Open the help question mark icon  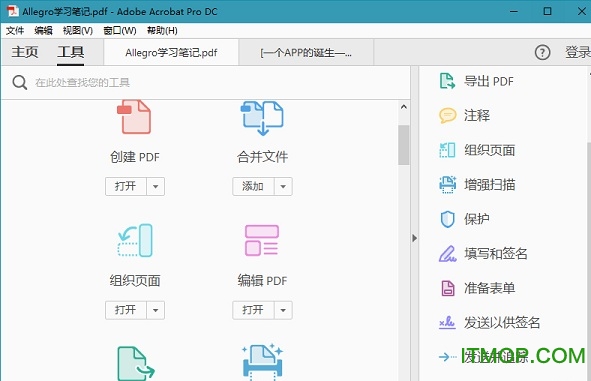[x=542, y=52]
